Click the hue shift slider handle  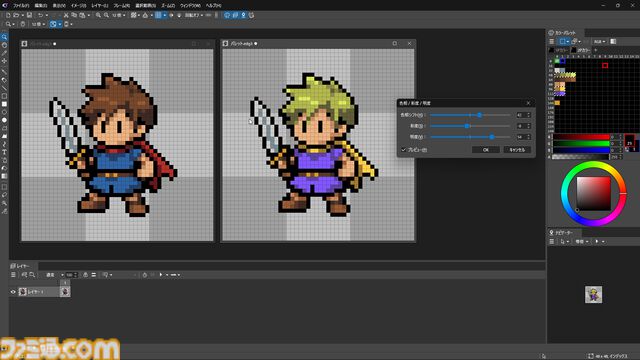480,115
